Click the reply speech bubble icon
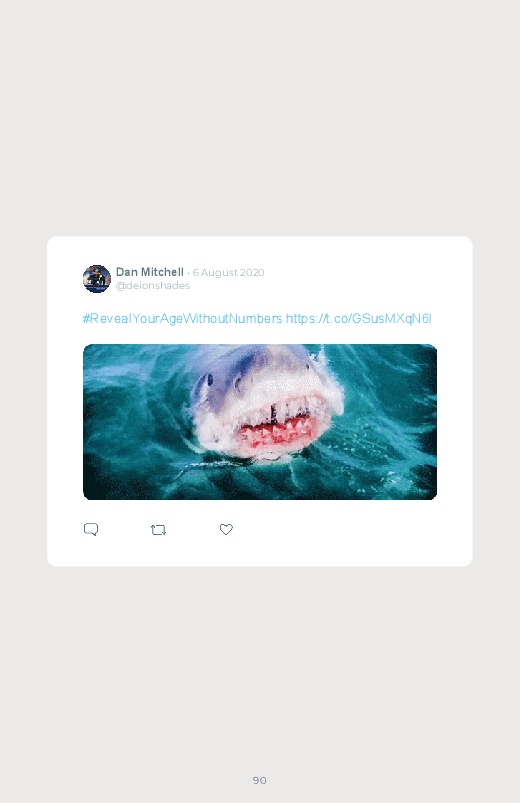This screenshot has width=520, height=803. click(x=91, y=529)
